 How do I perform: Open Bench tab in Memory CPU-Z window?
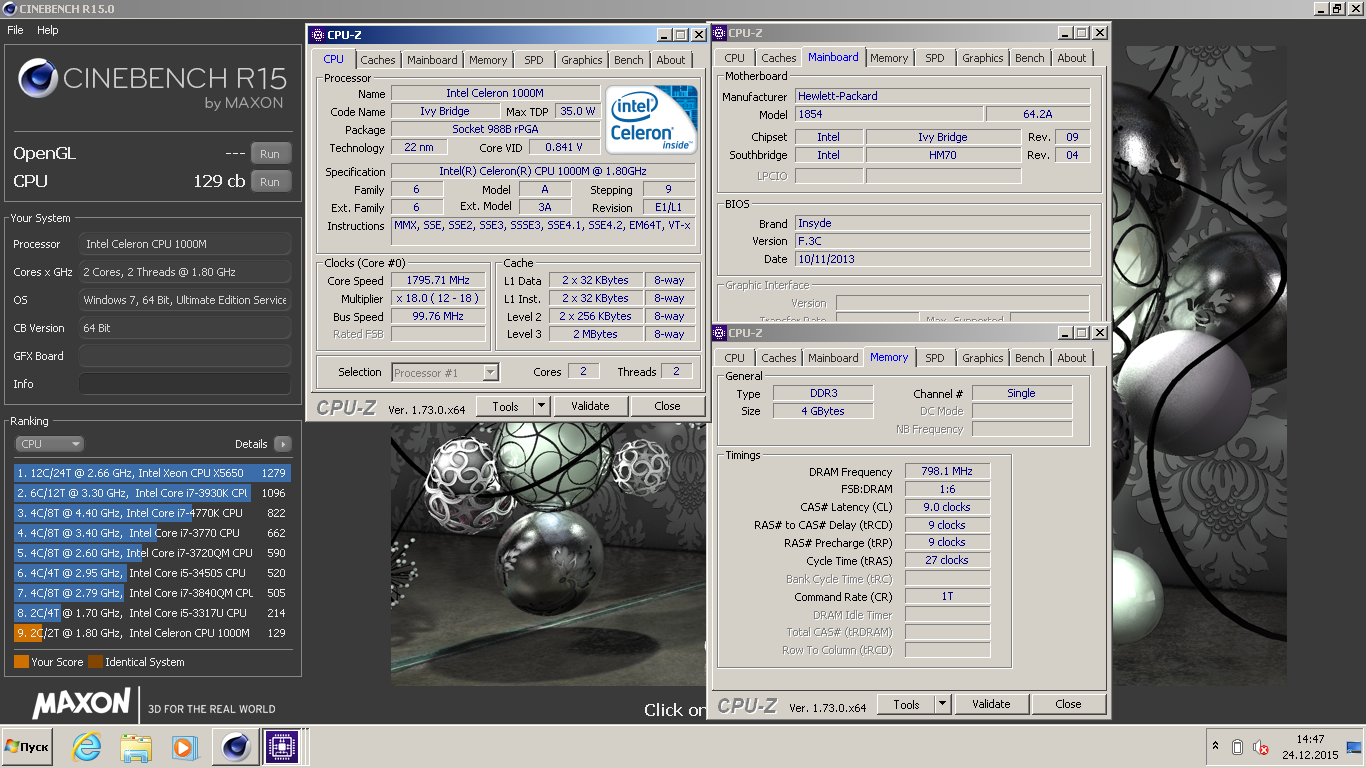click(x=1030, y=358)
